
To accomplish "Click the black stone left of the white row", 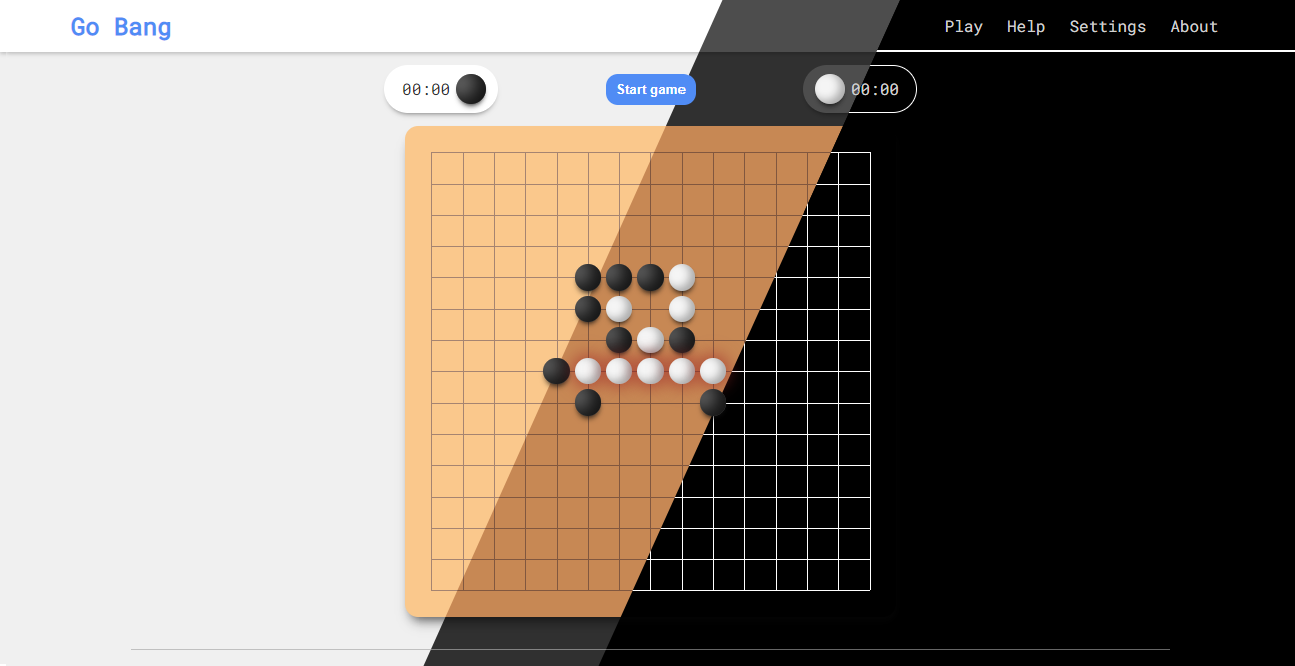I will (x=557, y=370).
